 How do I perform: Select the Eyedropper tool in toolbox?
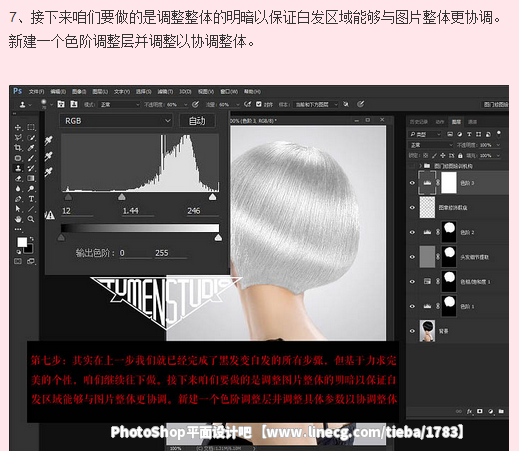pyautogui.click(x=31, y=148)
